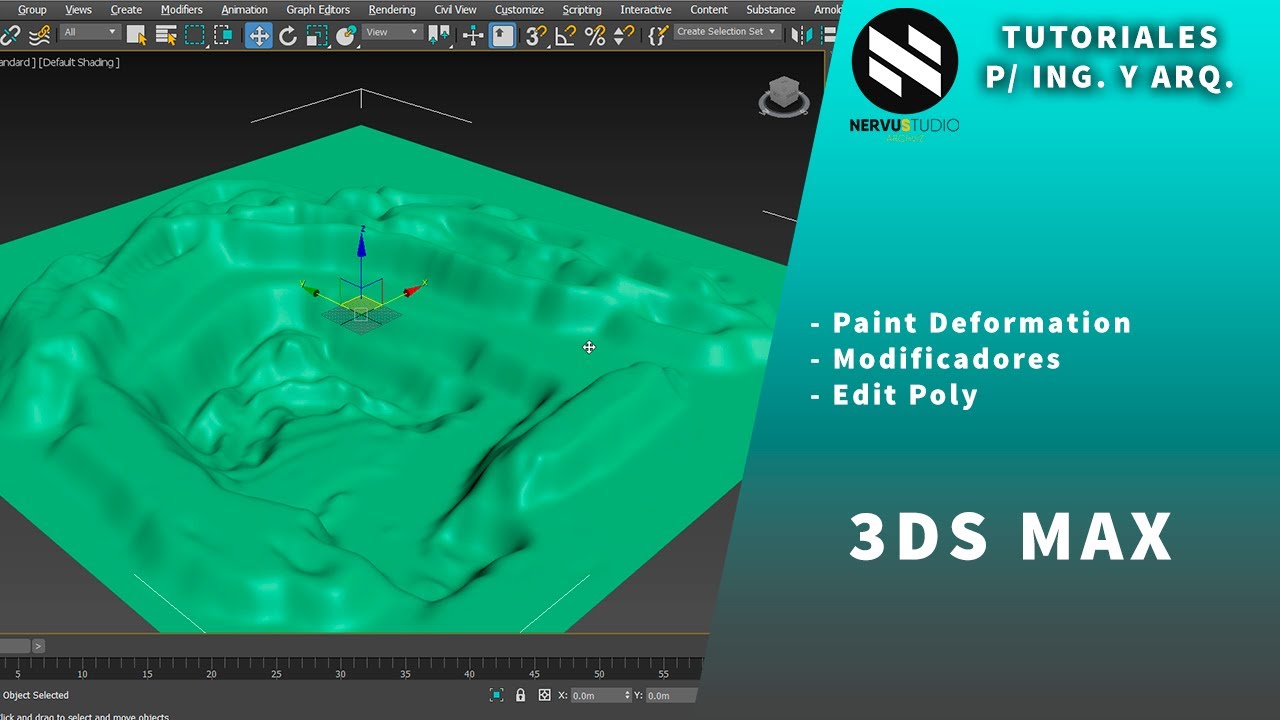Toggle Isolate Selection in the status bar

click(496, 695)
